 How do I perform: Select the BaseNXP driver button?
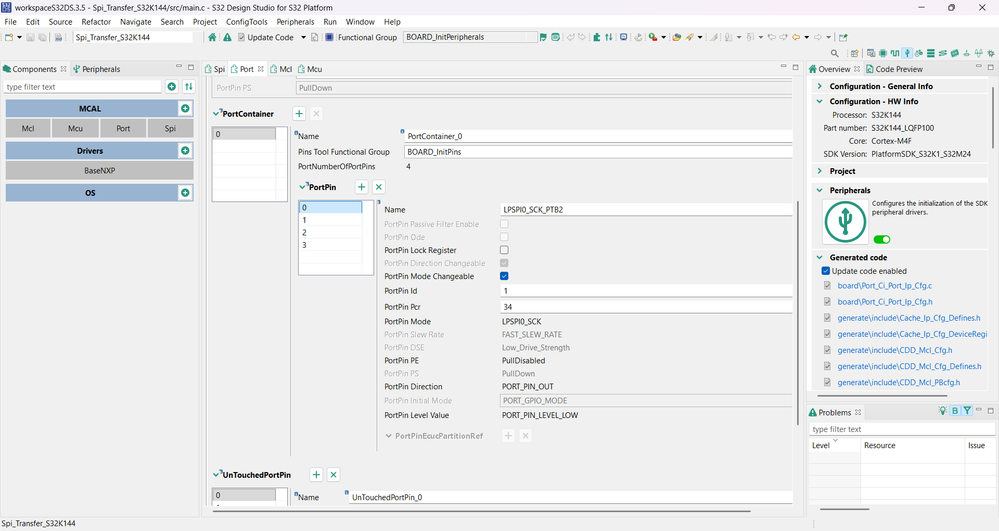(99, 170)
